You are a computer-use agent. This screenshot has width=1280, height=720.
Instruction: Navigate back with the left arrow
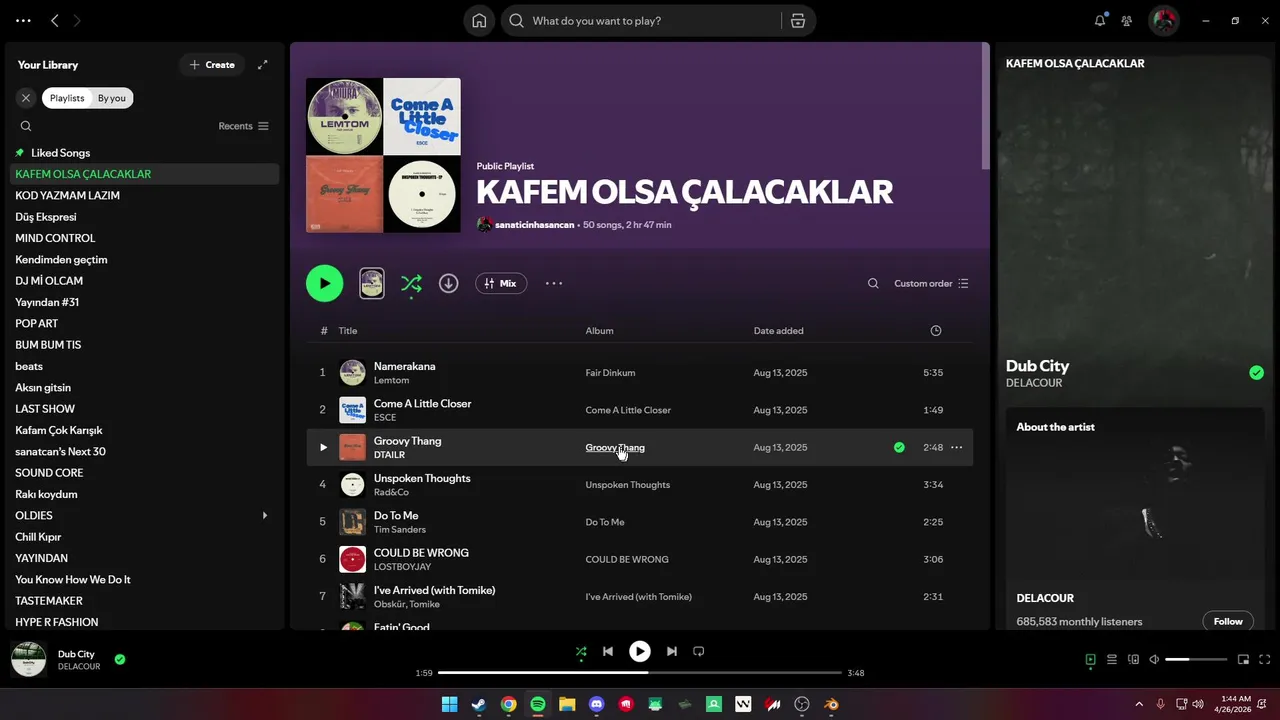[55, 20]
